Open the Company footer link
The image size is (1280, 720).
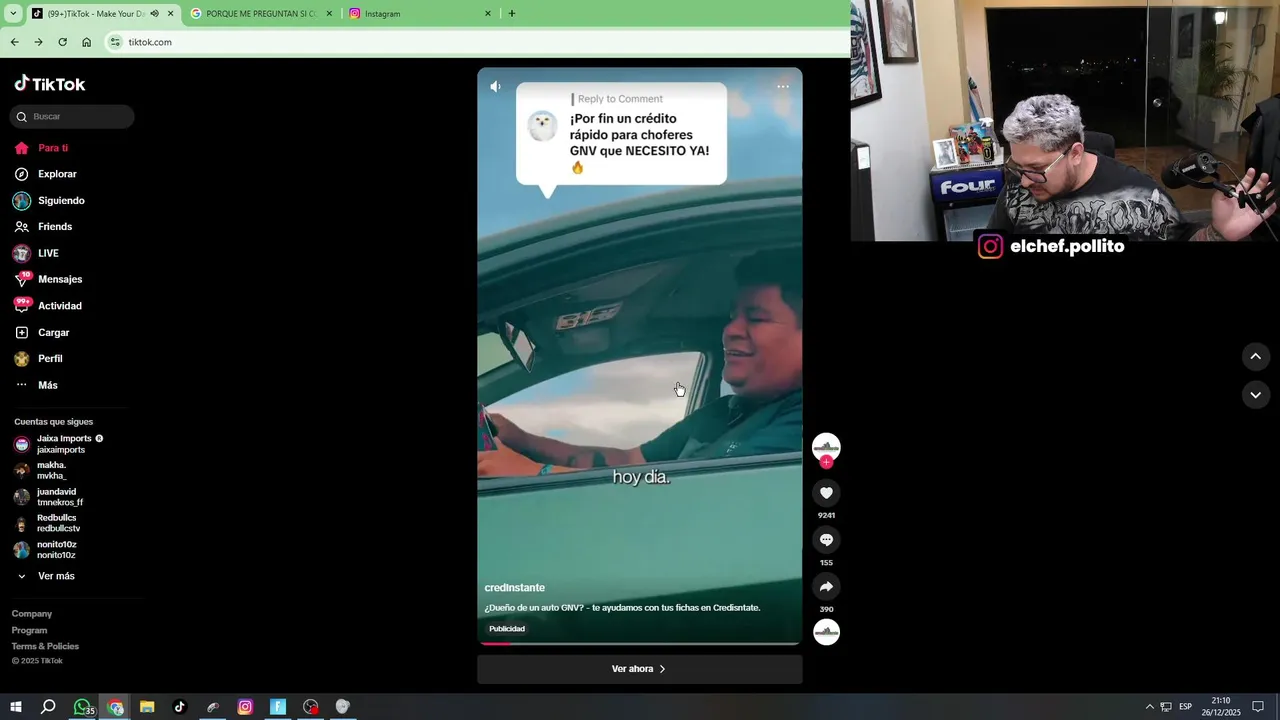32,614
